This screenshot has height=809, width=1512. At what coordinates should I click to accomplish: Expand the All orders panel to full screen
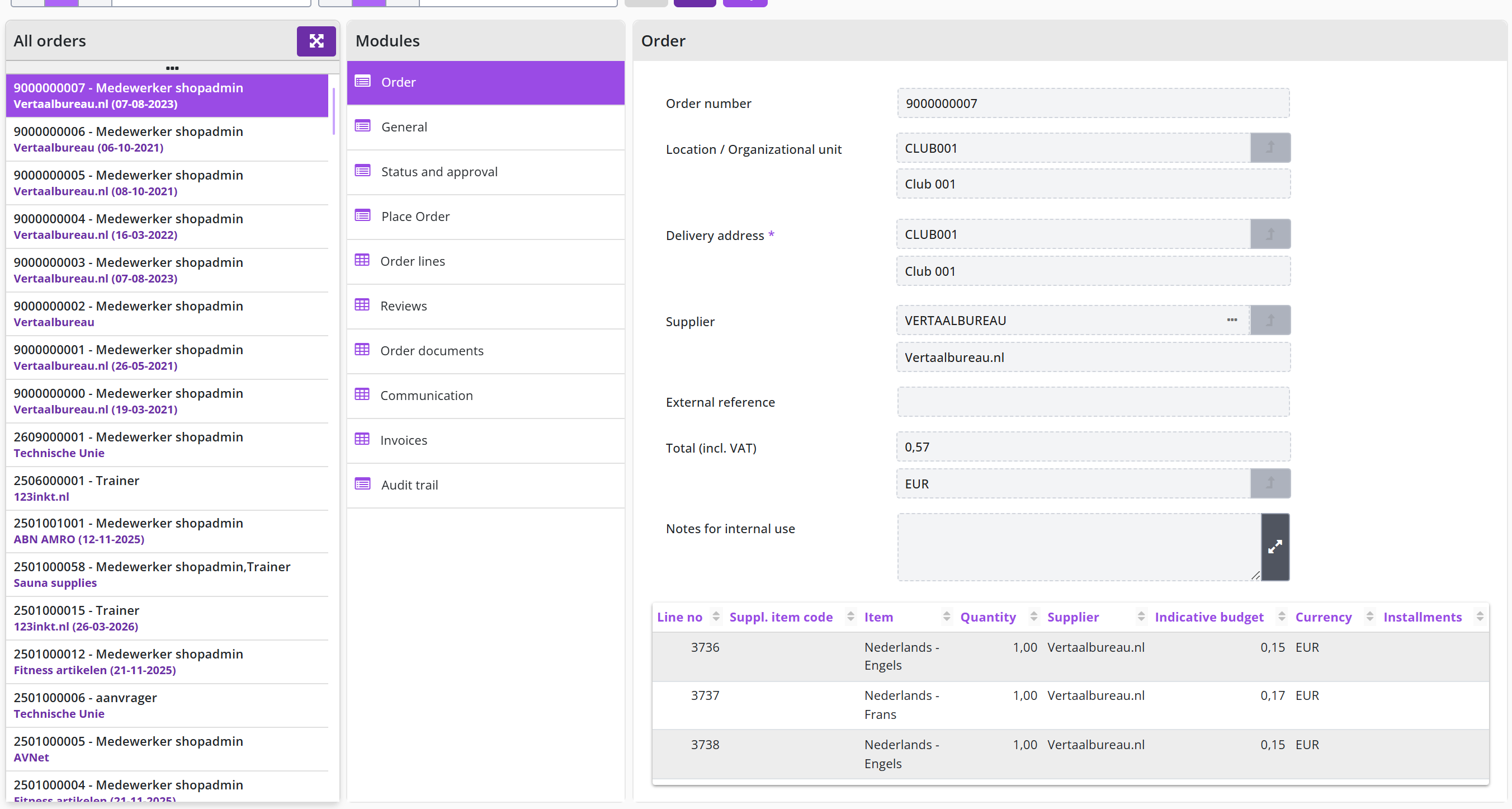[x=316, y=41]
